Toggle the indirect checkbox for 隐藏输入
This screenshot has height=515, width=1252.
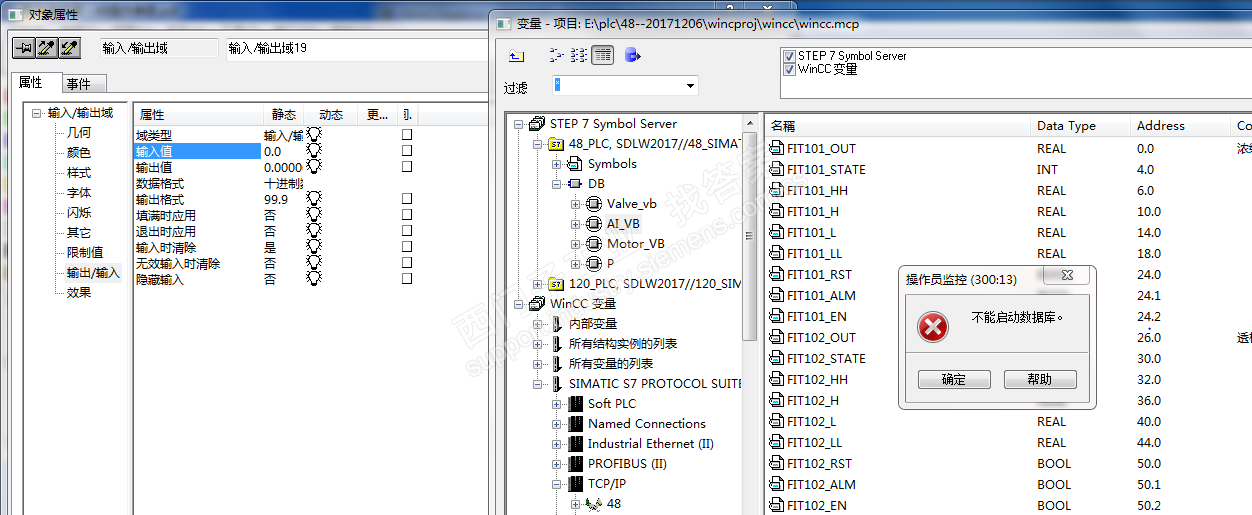click(407, 279)
